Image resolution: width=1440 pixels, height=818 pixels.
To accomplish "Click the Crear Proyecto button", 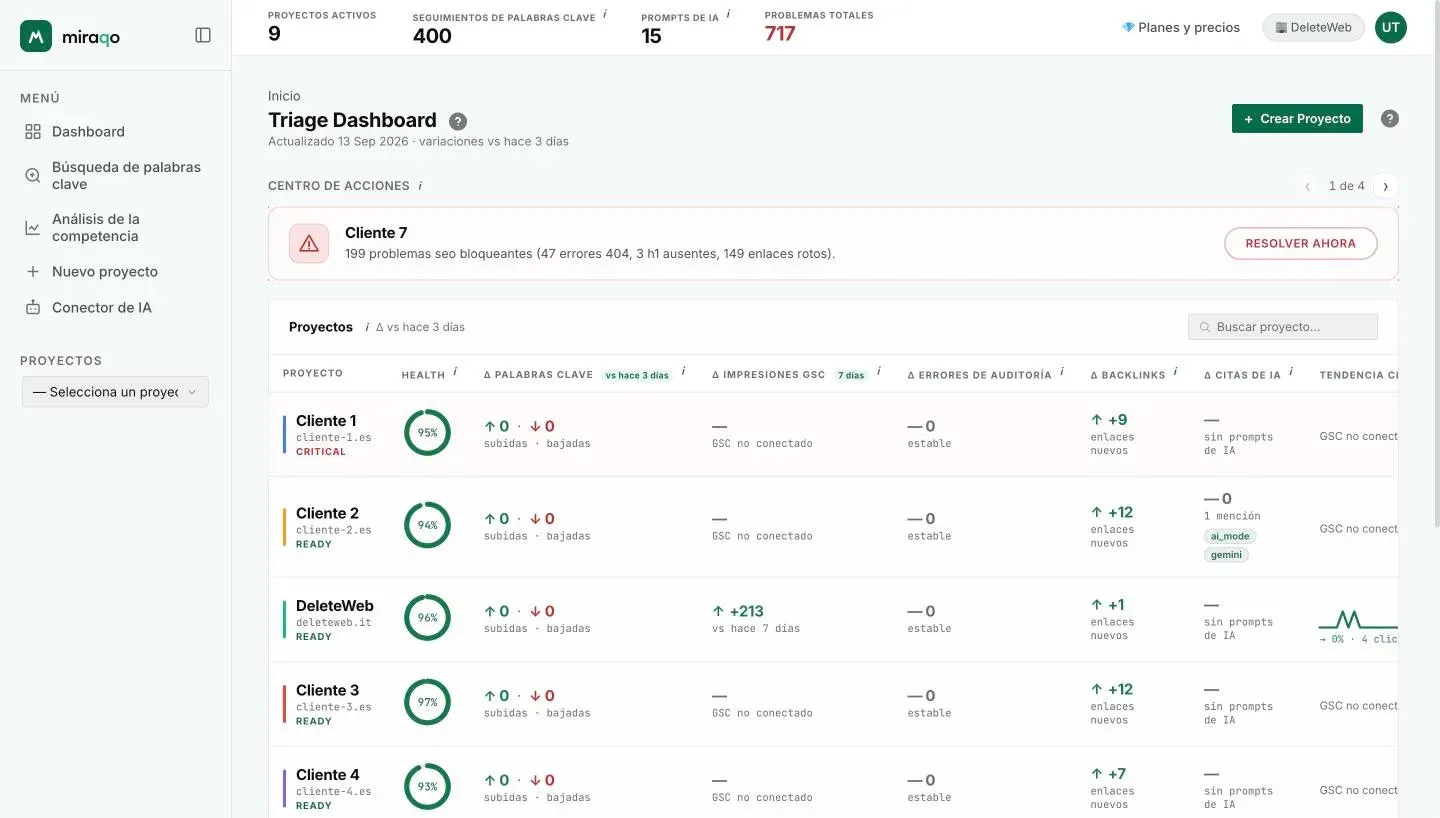I will (1297, 118).
